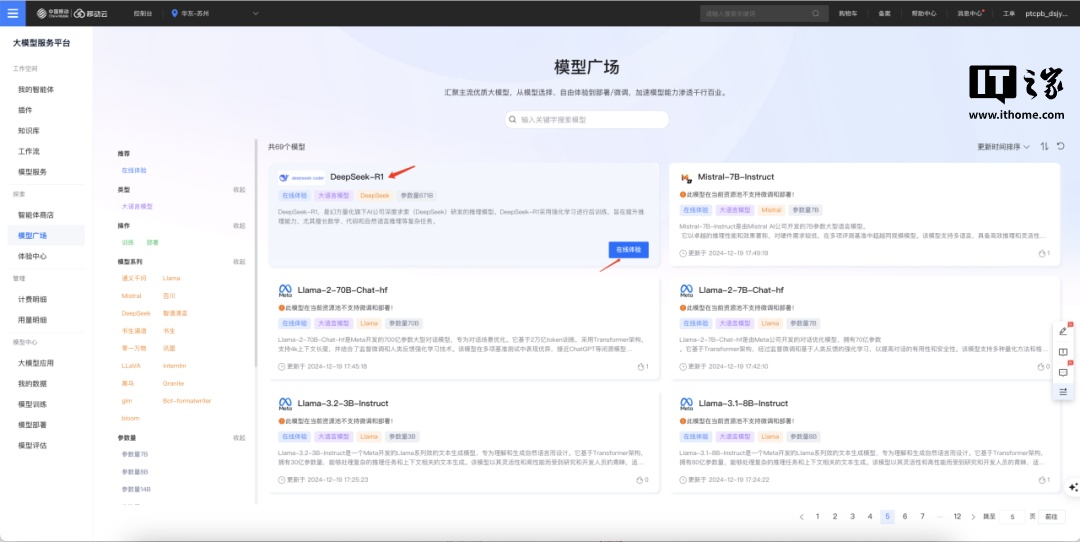Click Meta logo on Llama-2-7B-Chat-hf card
The height and width of the screenshot is (542, 1080).
point(687,290)
